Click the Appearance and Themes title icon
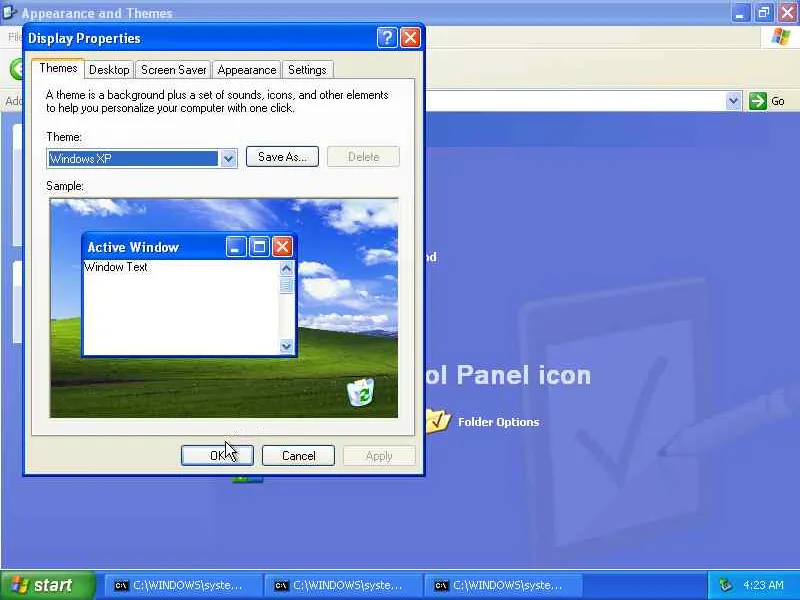The image size is (800, 600). [x=9, y=12]
